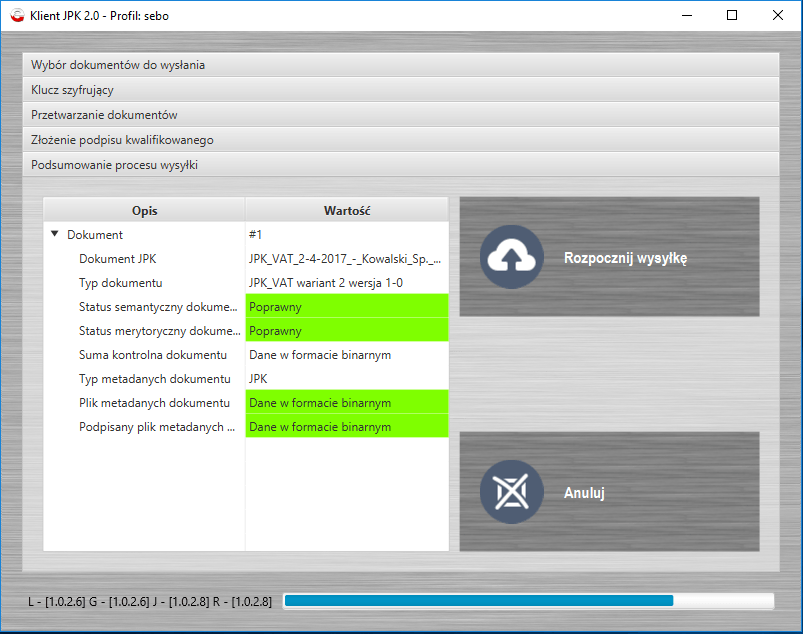Select the Podsumowanie procesu wysyłki header
The image size is (803, 634).
tap(400, 165)
